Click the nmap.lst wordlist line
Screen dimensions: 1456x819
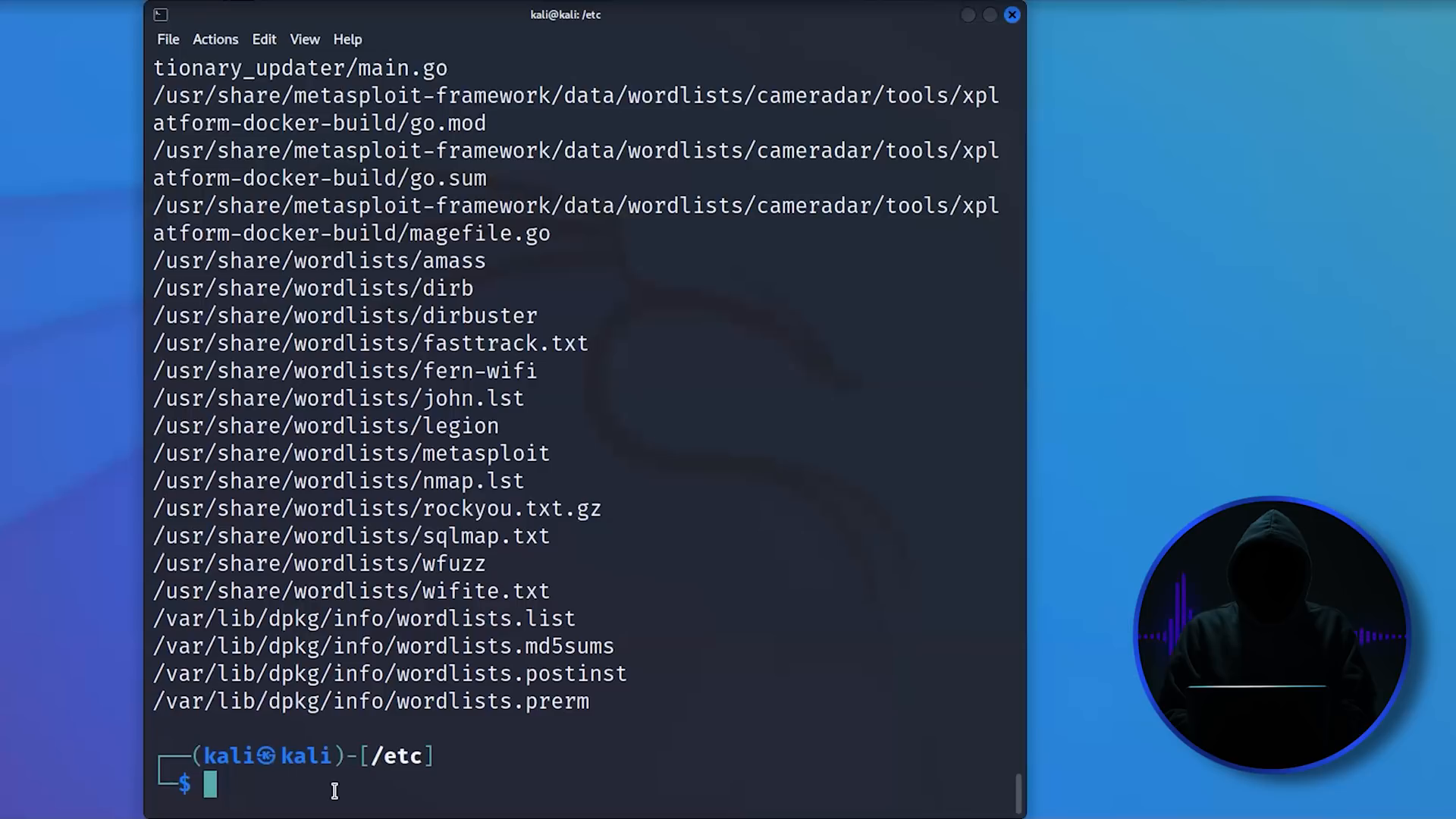[x=338, y=481]
